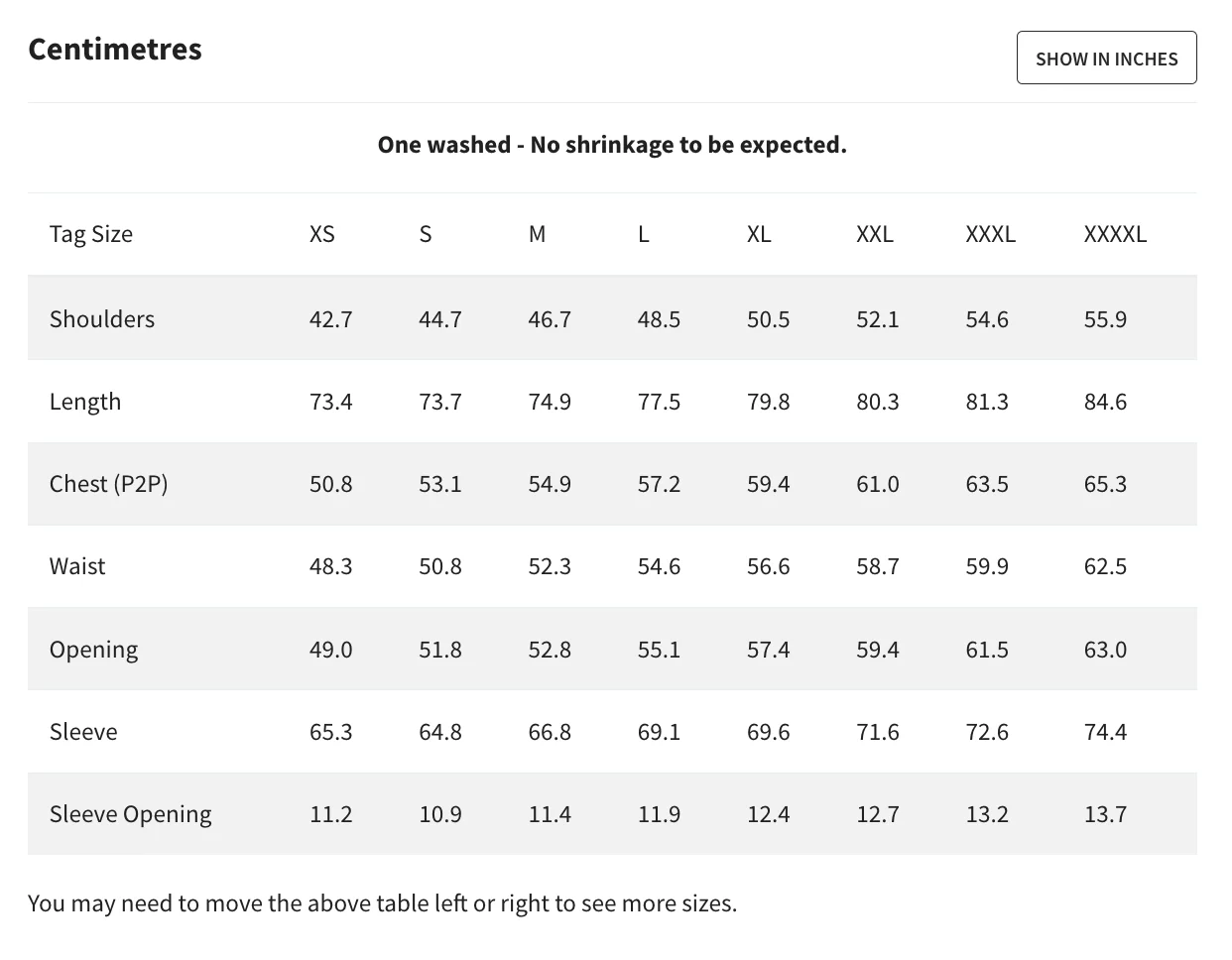Click length value 84.6 for XXXXL
Screen dimensions: 1232x960
coord(1105,402)
